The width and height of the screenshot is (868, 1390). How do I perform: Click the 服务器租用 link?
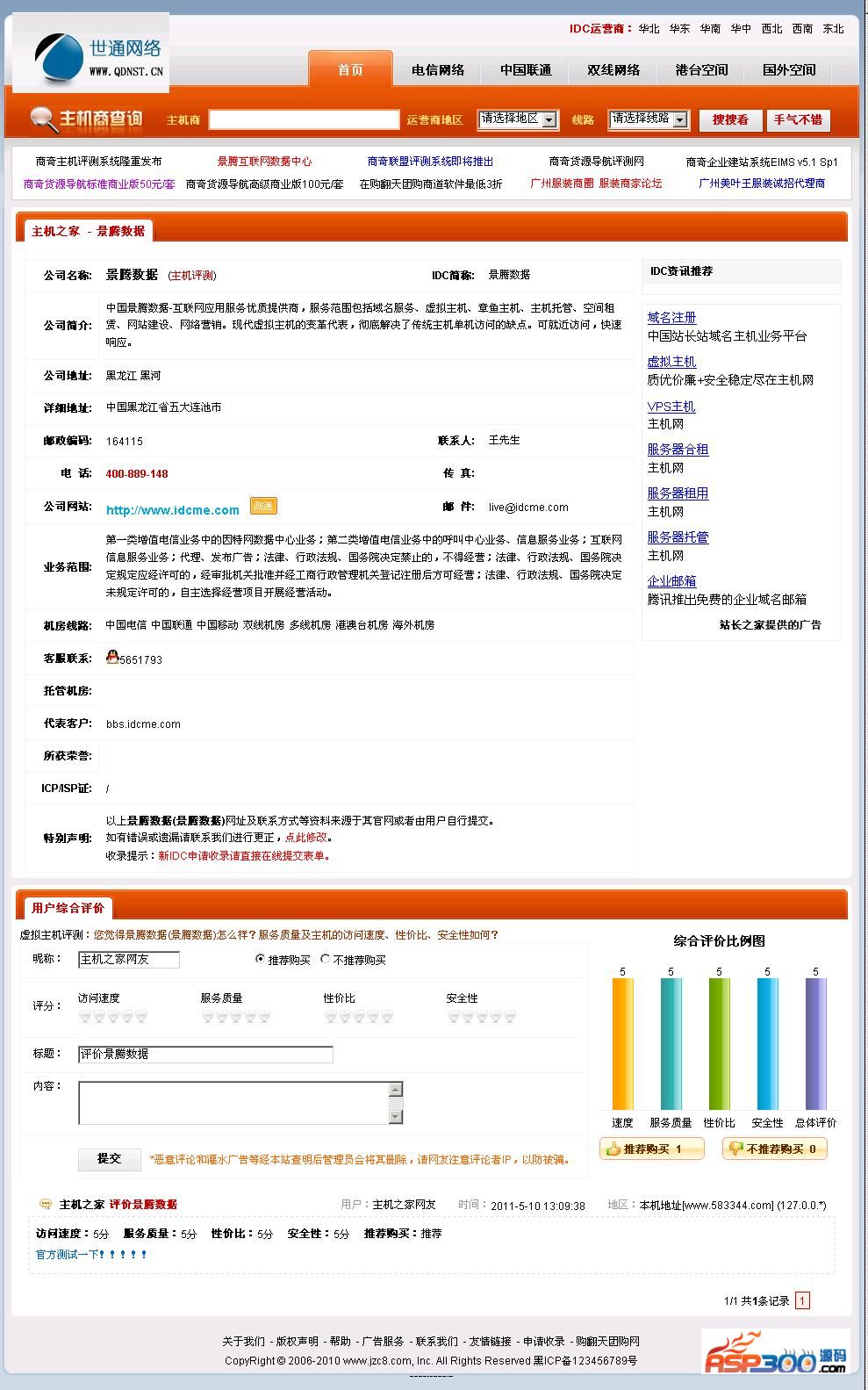point(678,493)
